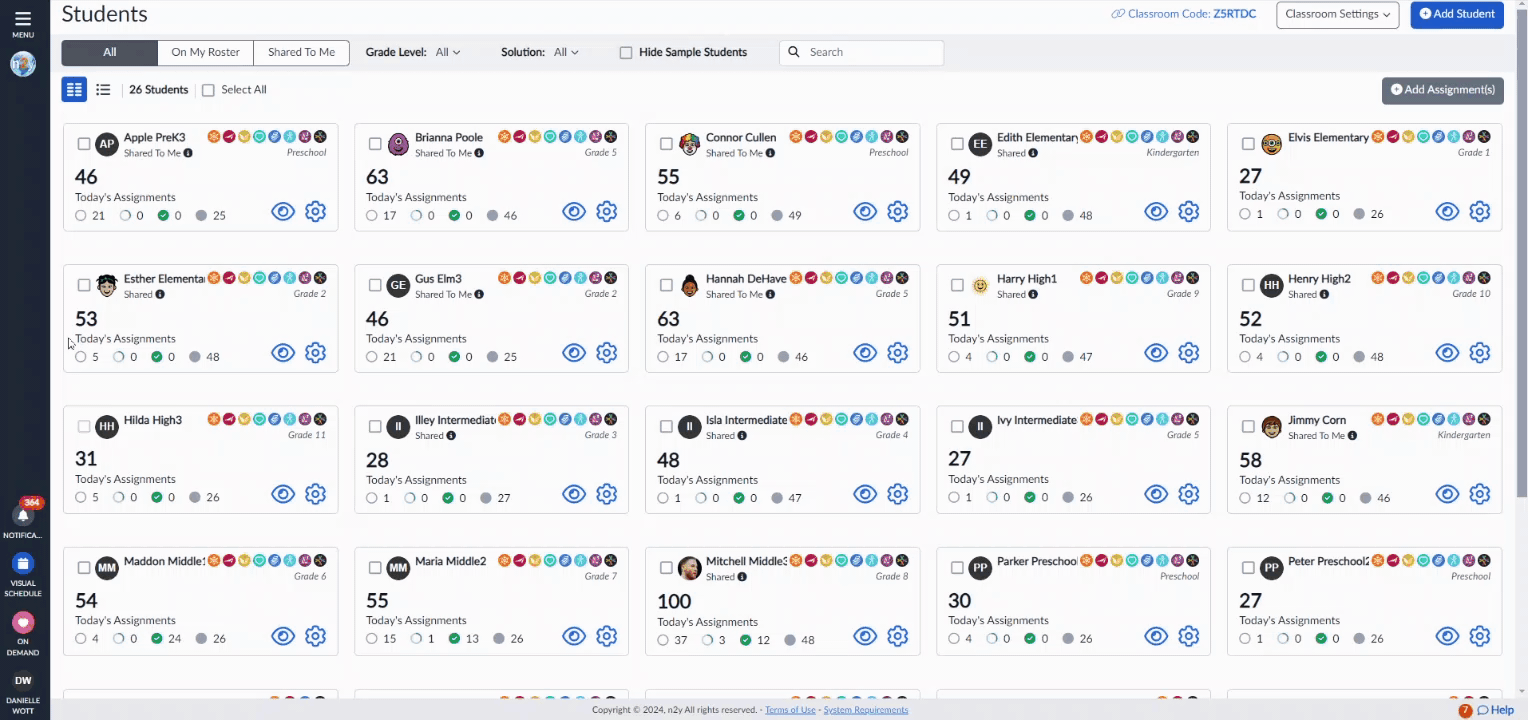Open settings gear on Hannah DeHaven card
This screenshot has width=1528, height=720.
click(897, 352)
